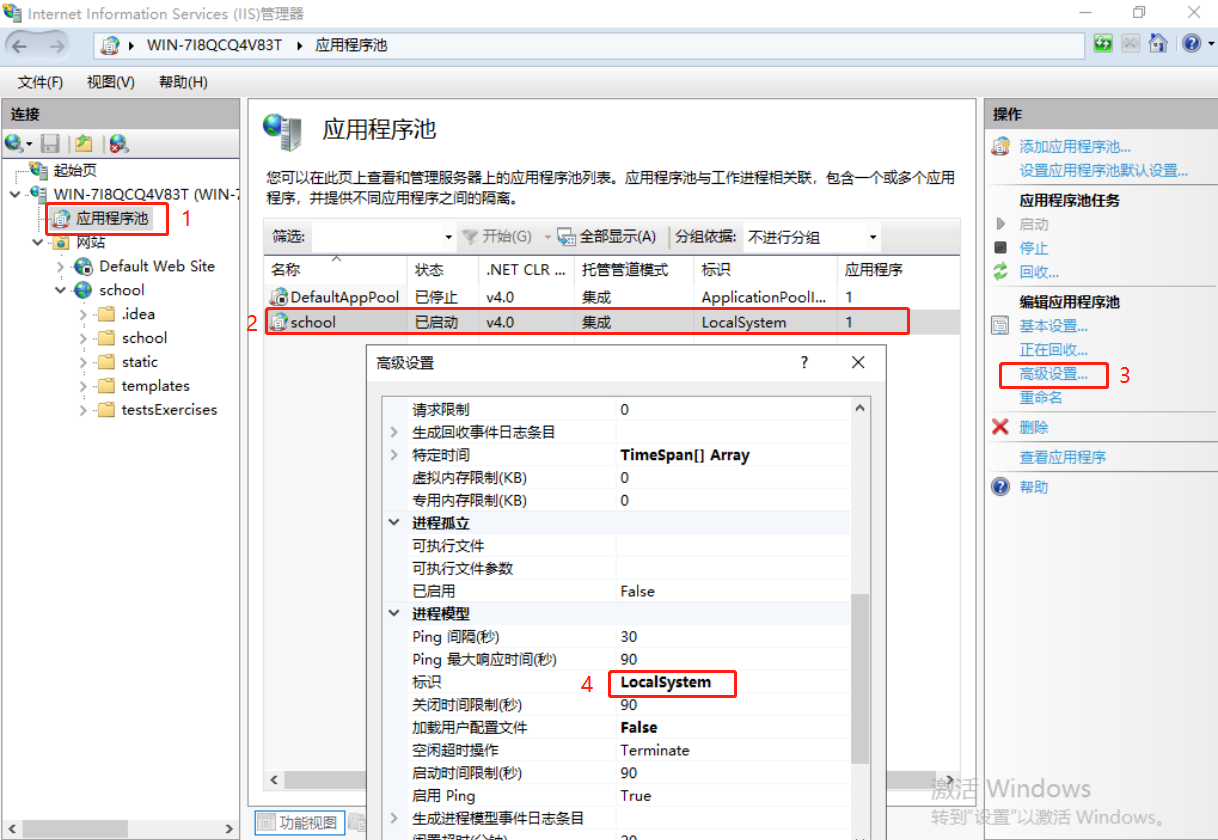Click the Default Web Site globe icon
Viewport: 1218px width, 840px height.
point(84,266)
